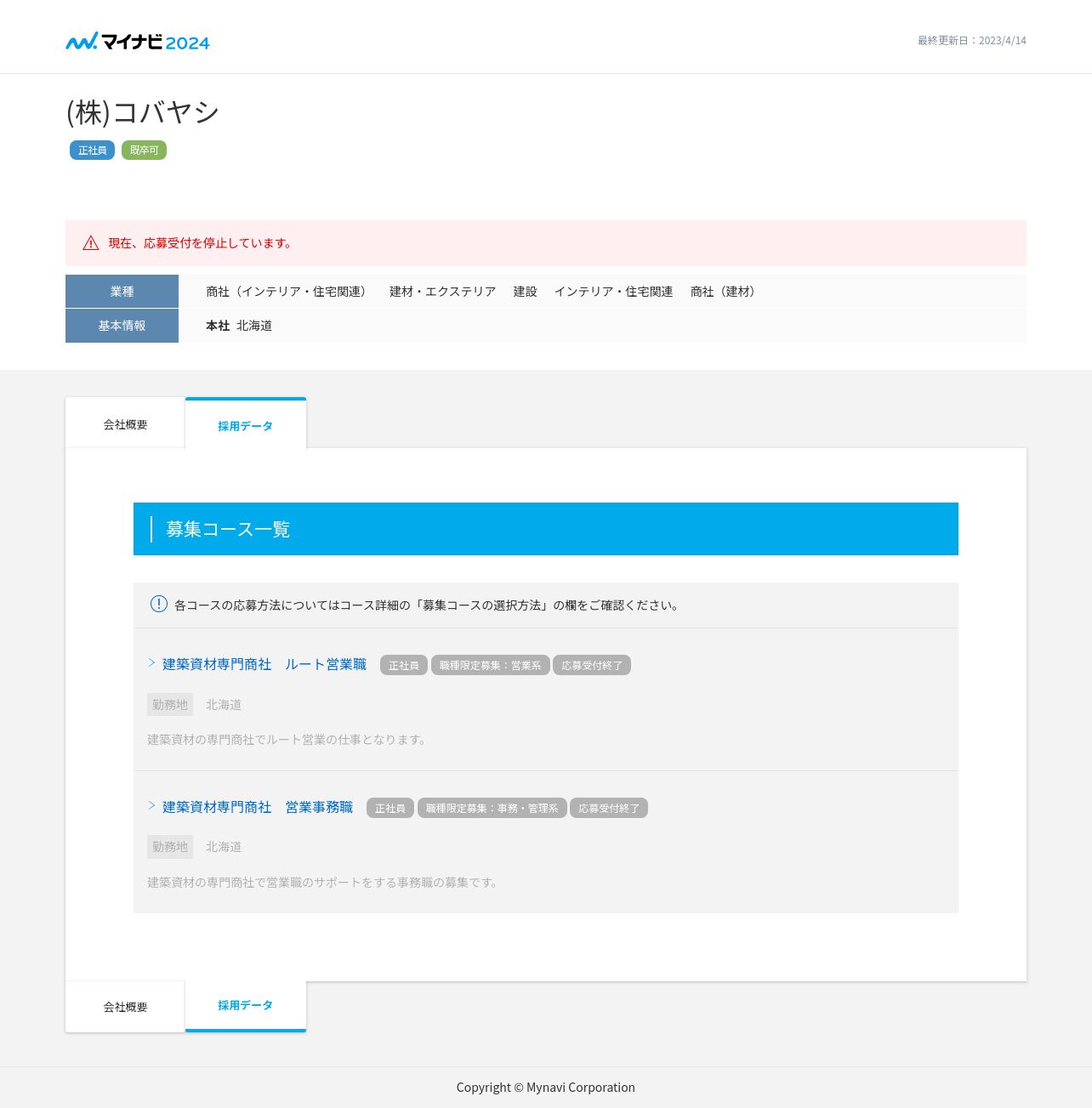Click grey 正社員 tag on ルート営業職 row
The height and width of the screenshot is (1108, 1092).
click(x=404, y=665)
